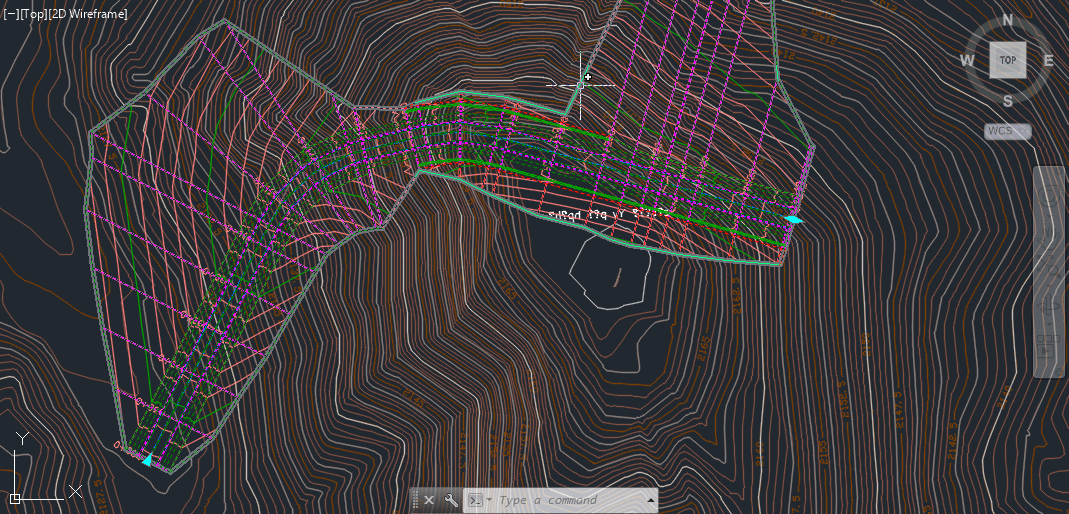Click the S compass direction on ViewCube
This screenshot has width=1069, height=514.
click(x=1008, y=101)
